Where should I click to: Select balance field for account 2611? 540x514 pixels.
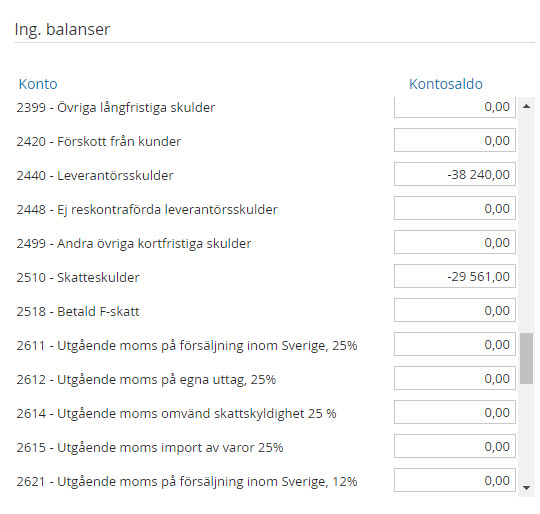click(x=455, y=344)
